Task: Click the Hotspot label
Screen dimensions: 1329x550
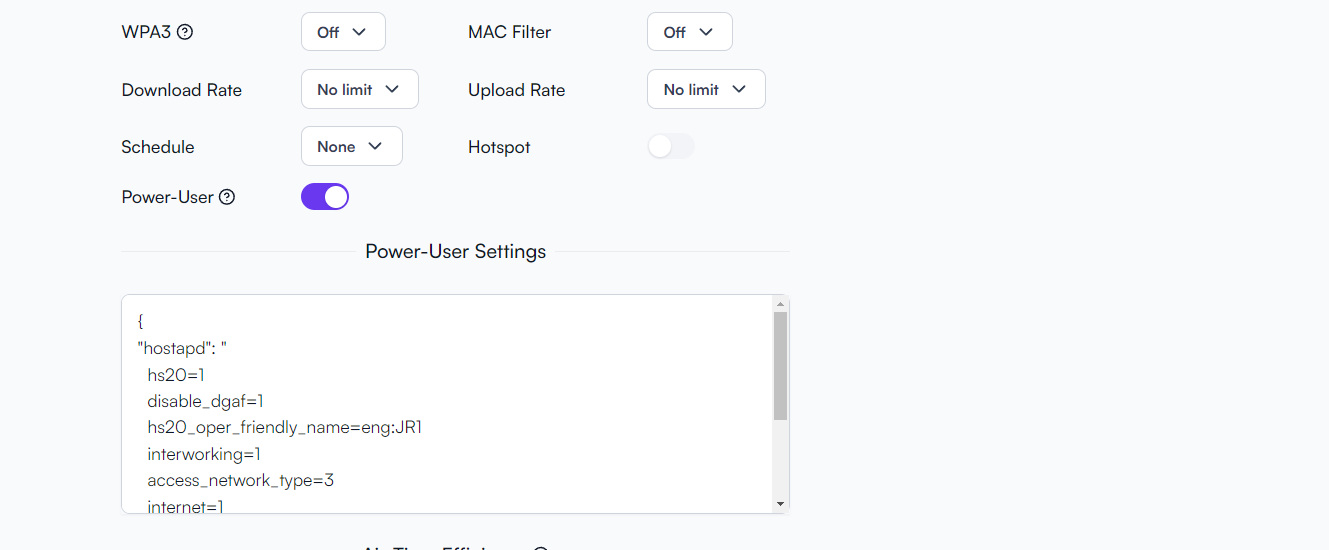Action: coord(499,147)
